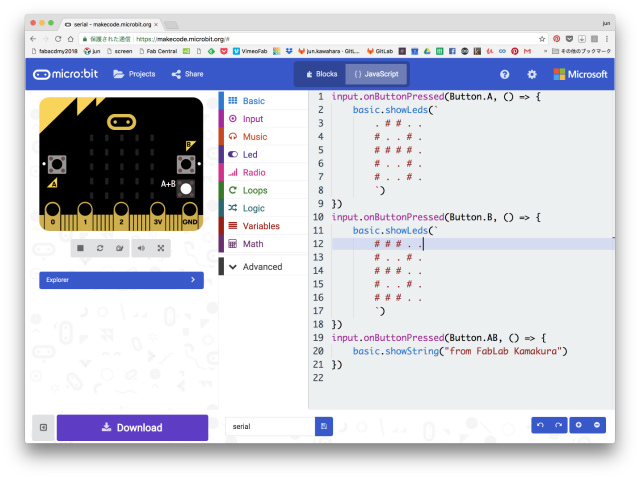Open the Chrome three-dot menu
This screenshot has height=479, width=640.
[607, 39]
